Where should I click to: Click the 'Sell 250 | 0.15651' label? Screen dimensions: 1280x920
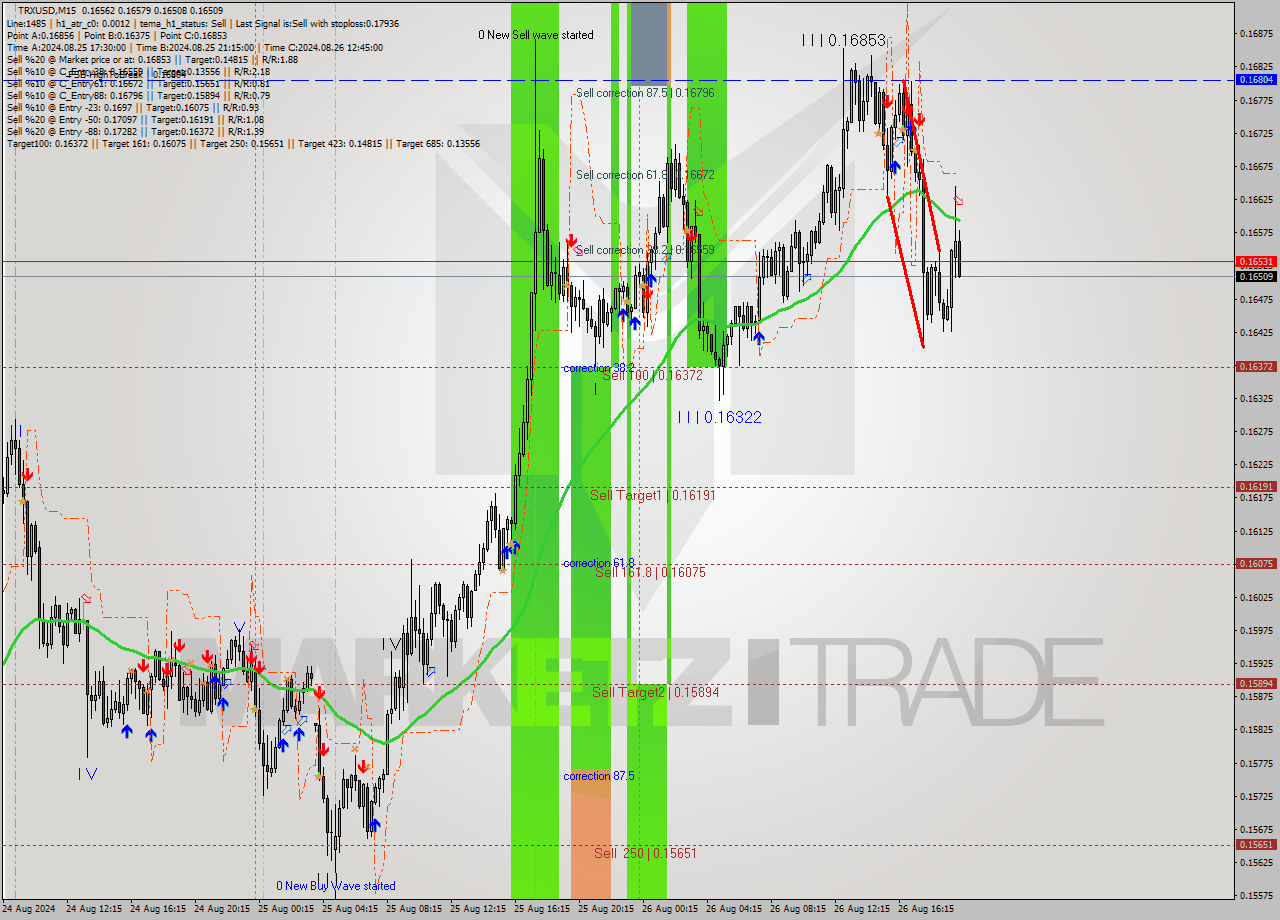tap(645, 853)
